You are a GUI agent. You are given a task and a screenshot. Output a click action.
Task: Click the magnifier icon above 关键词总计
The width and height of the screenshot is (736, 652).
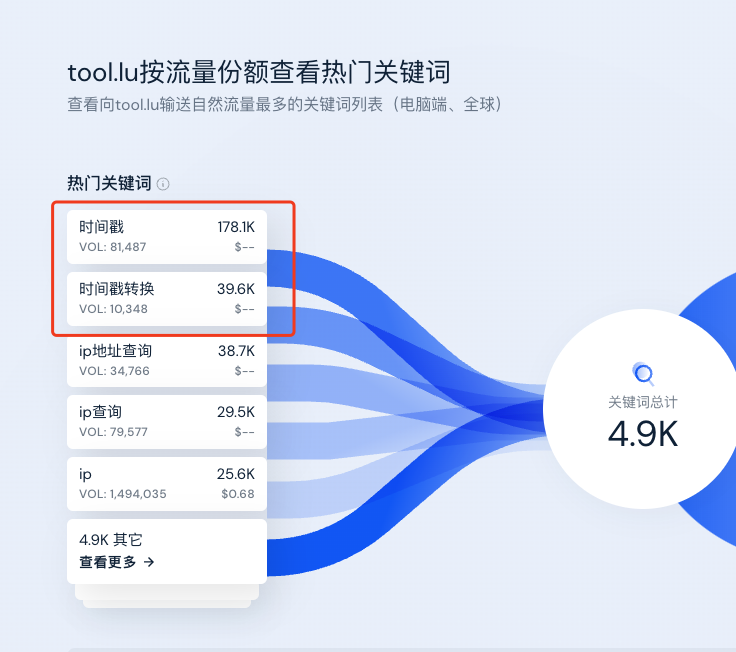644,375
